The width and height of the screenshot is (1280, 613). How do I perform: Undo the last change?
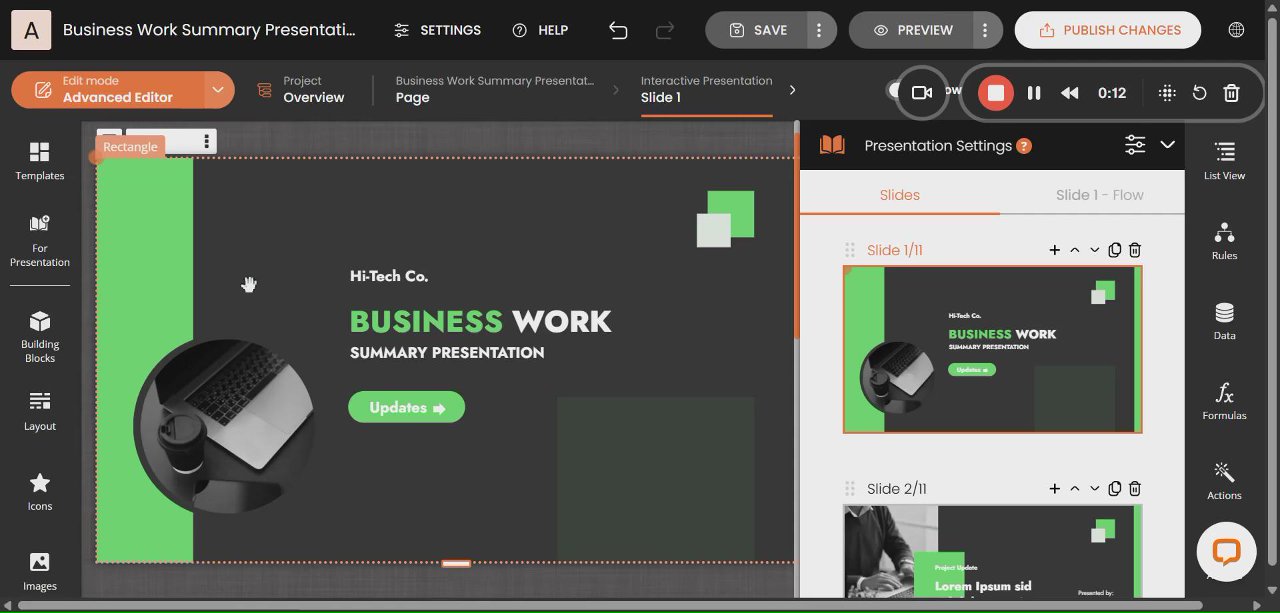[x=618, y=30]
